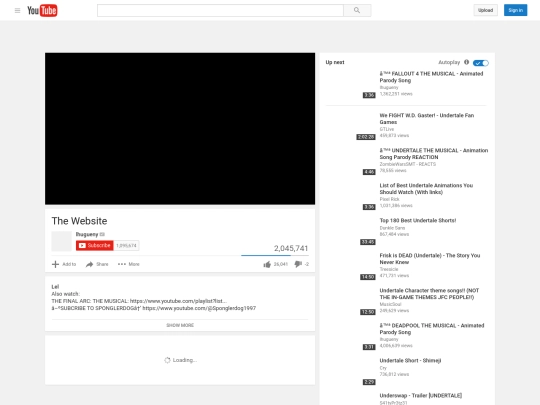
Task: Click the black video player area
Action: [180, 128]
